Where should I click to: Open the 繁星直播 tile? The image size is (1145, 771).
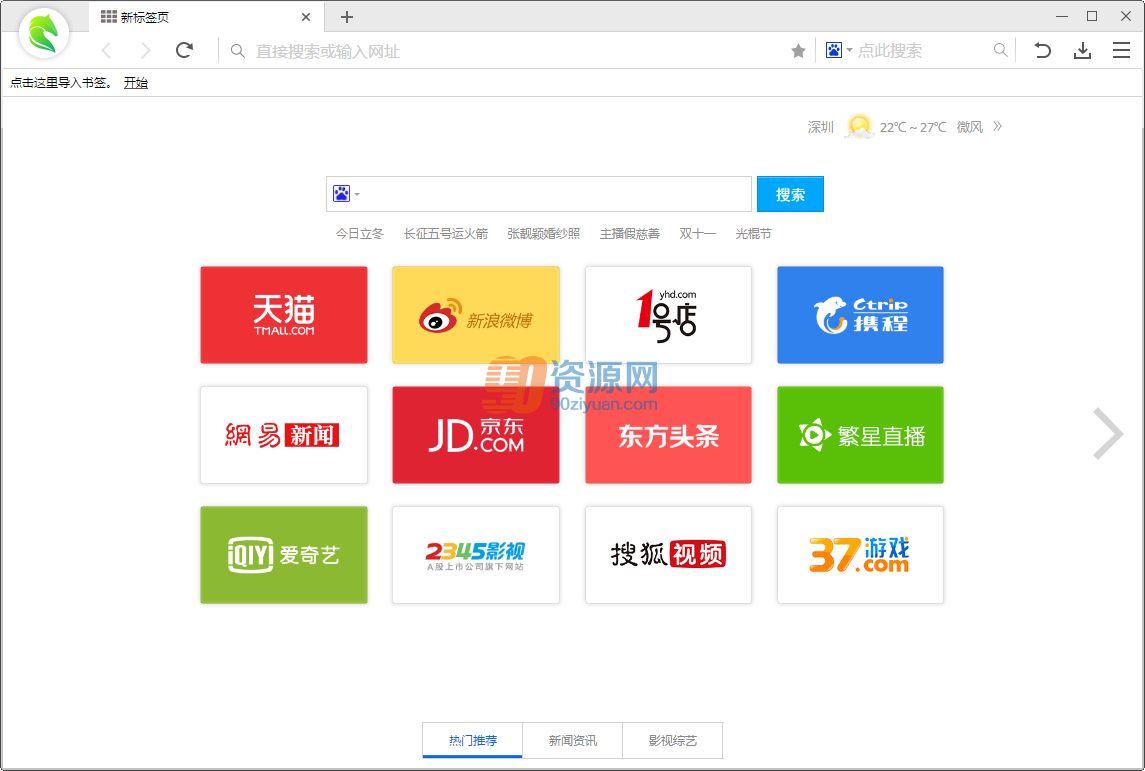pos(860,434)
